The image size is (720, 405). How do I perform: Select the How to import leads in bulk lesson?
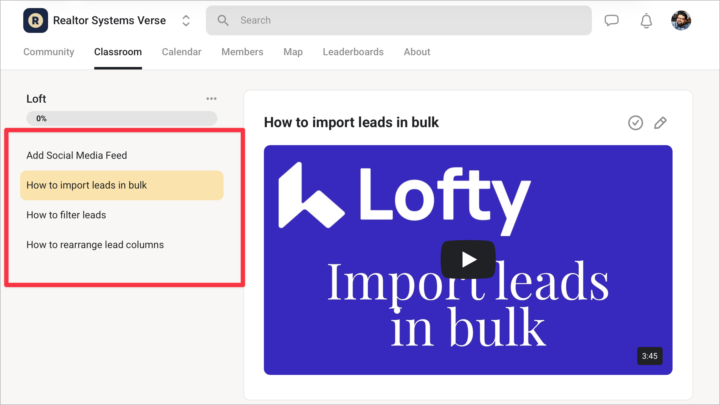[x=122, y=185]
